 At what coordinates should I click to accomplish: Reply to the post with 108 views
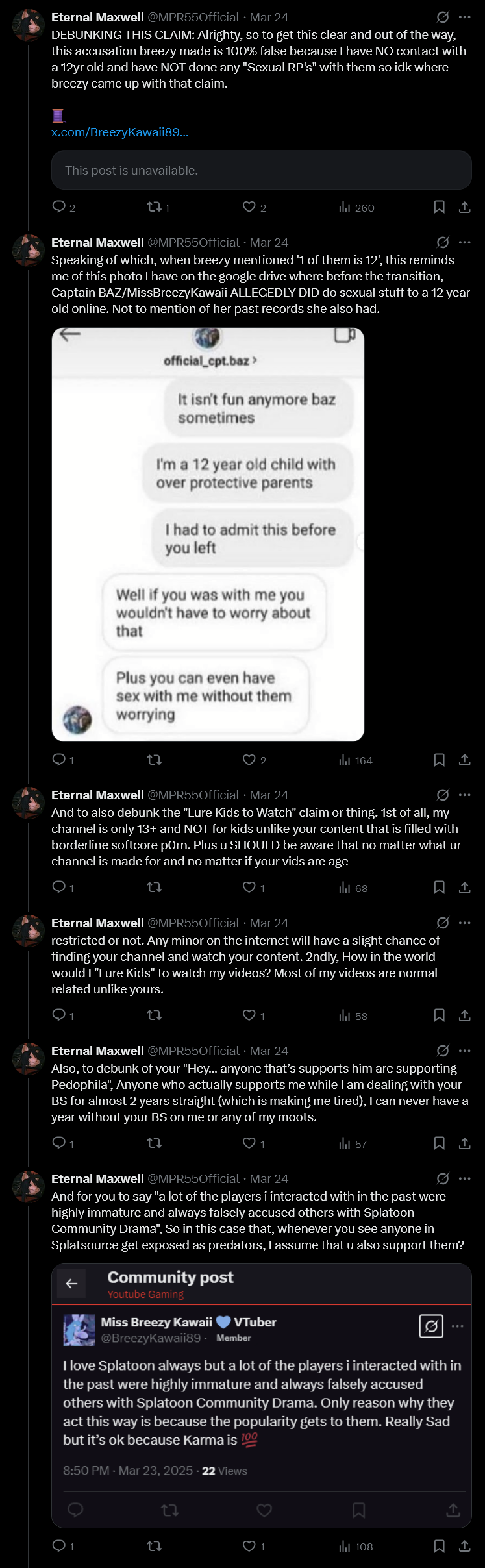62,1546
